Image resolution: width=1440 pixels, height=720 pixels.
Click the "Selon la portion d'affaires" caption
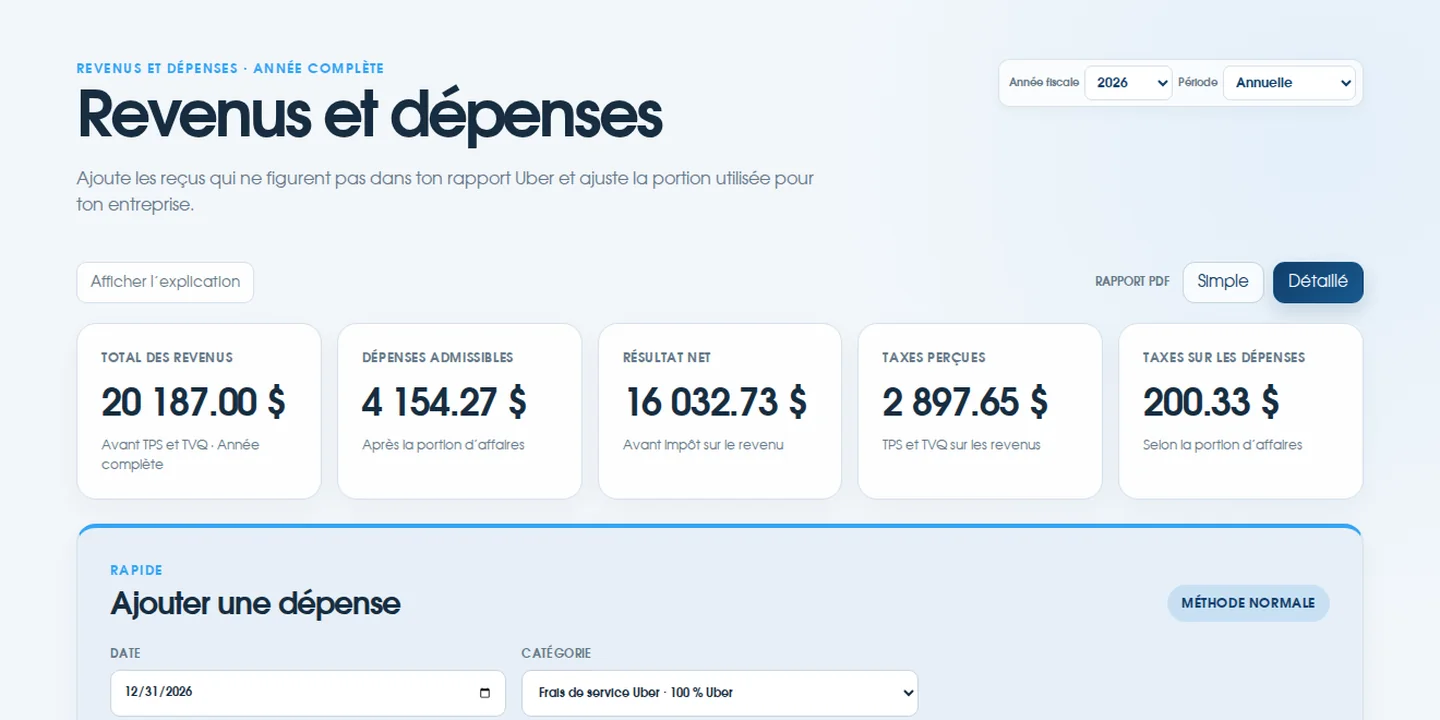pyautogui.click(x=1222, y=445)
